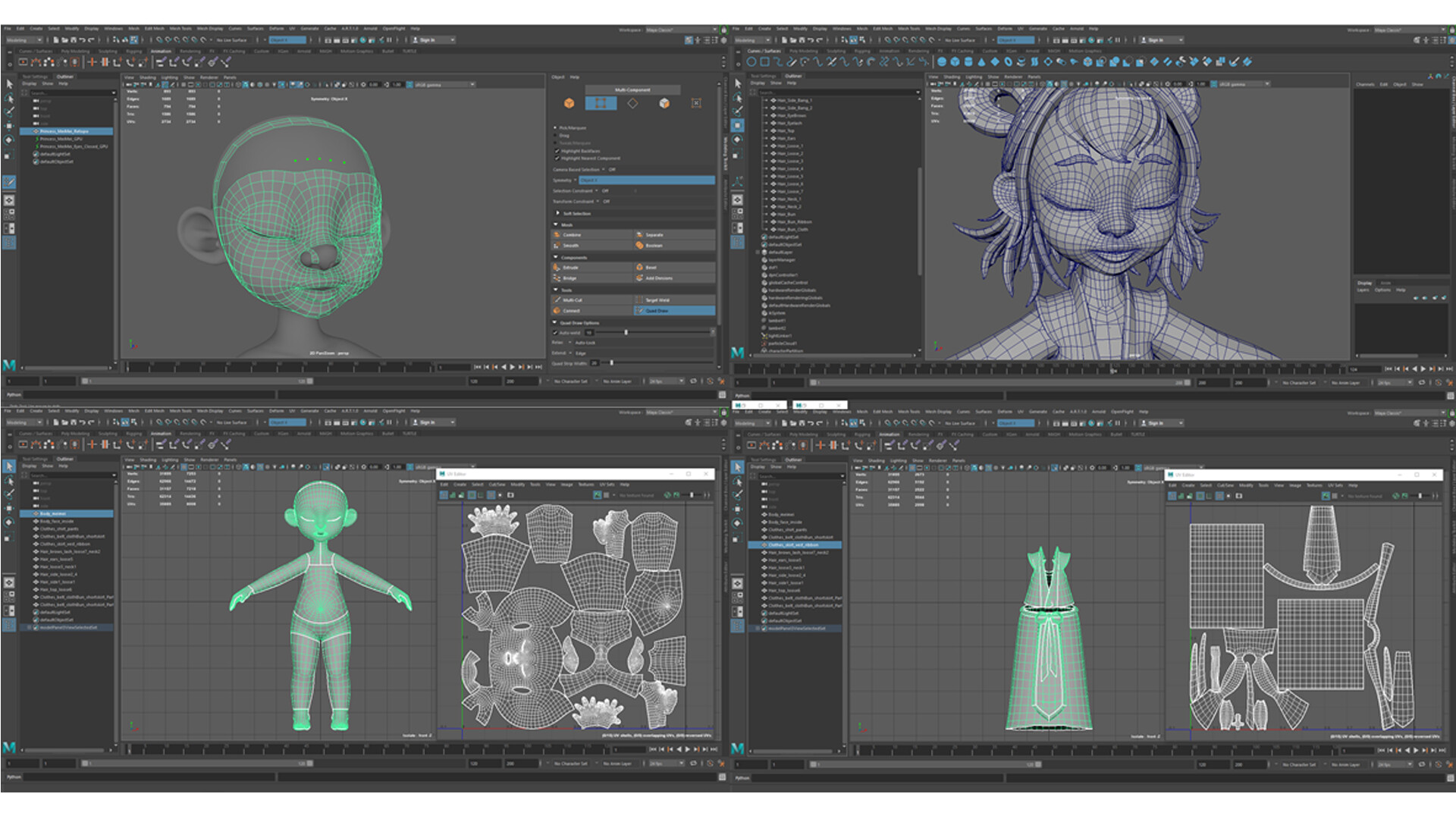Click the Multi-Cut tool button

pyautogui.click(x=573, y=300)
